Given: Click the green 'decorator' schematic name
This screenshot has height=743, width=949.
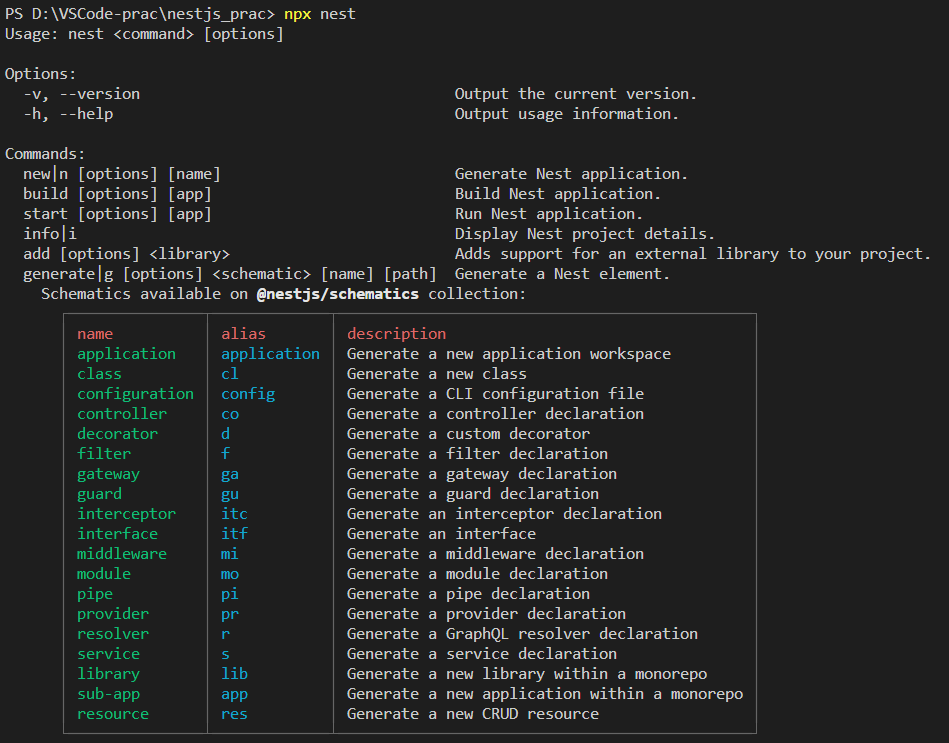Looking at the screenshot, I should tap(117, 434).
